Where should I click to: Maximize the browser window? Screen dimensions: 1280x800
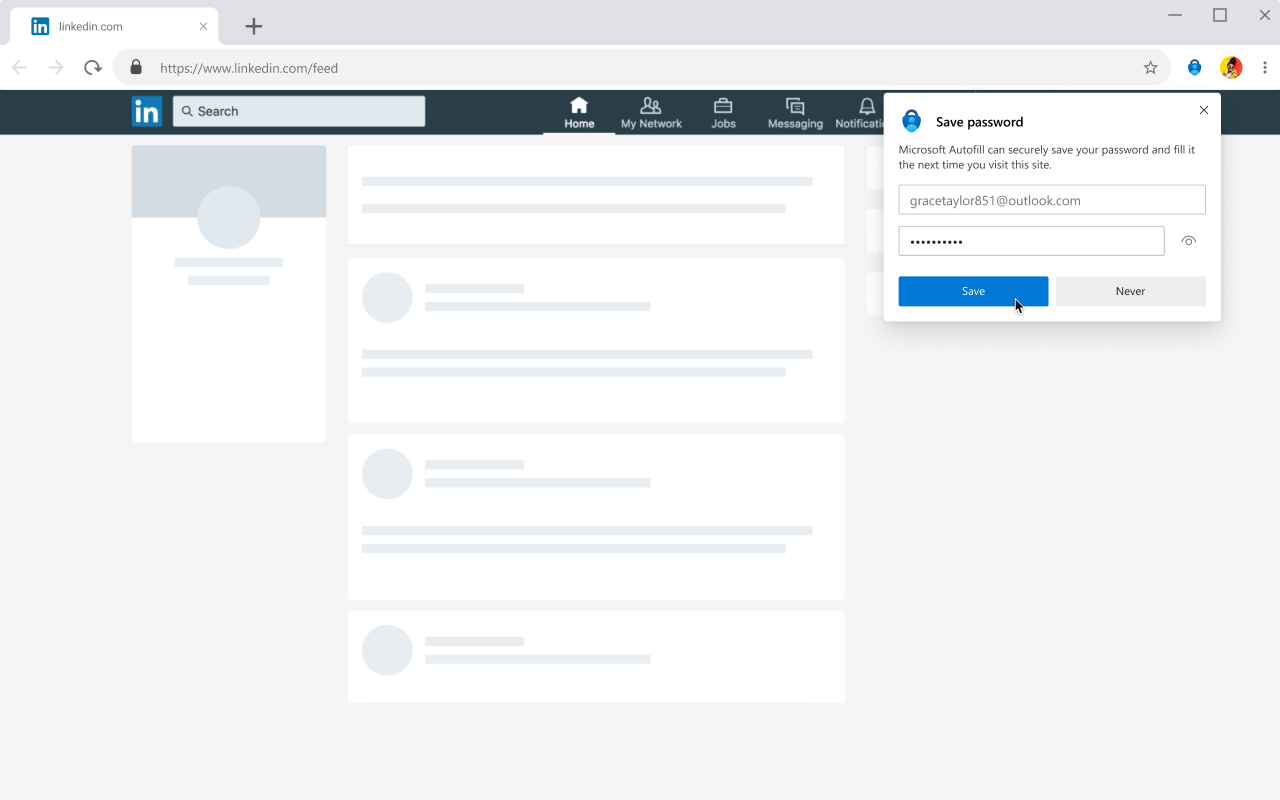[1220, 15]
